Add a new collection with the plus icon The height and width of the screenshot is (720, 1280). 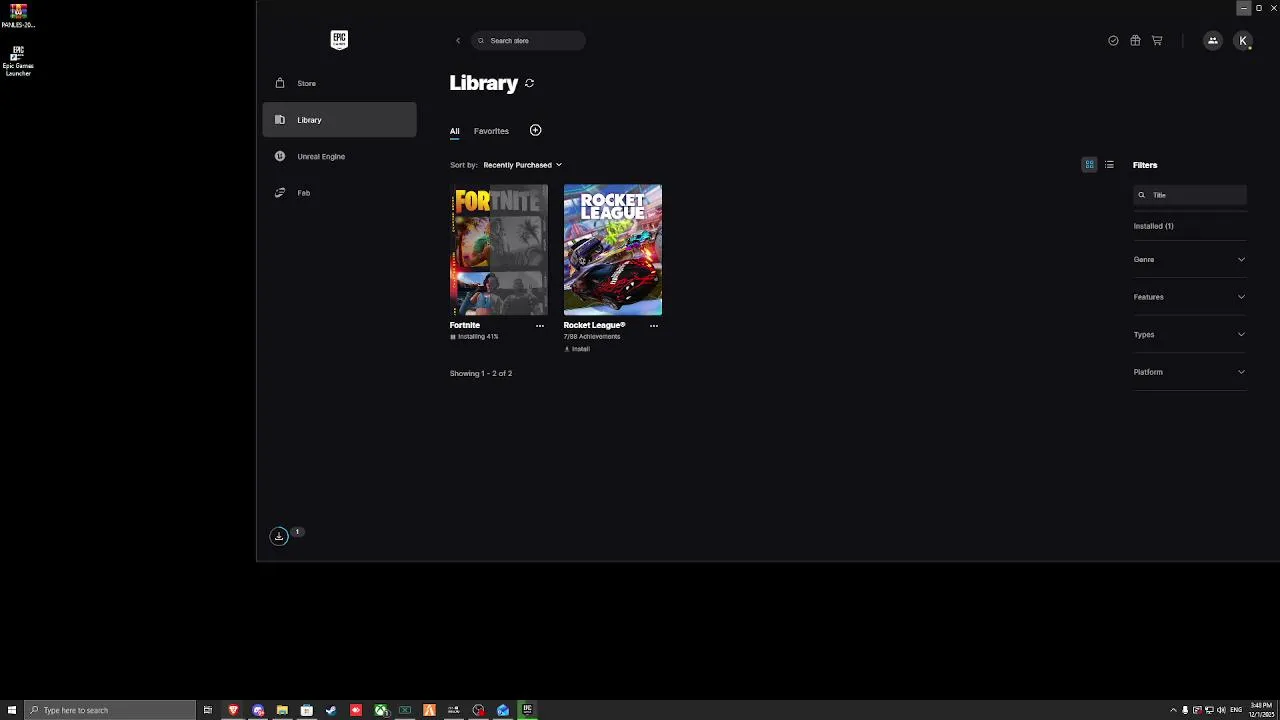point(535,130)
